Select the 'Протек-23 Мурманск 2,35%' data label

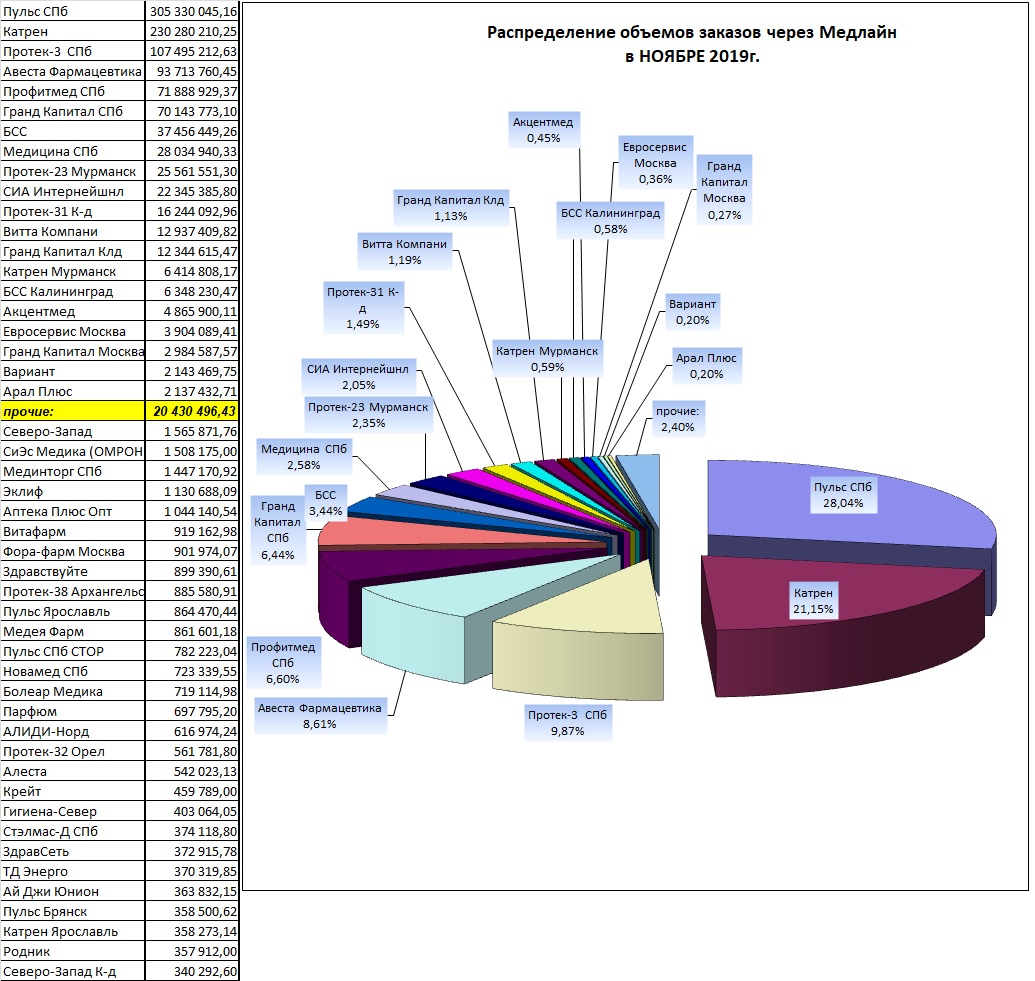click(x=368, y=415)
